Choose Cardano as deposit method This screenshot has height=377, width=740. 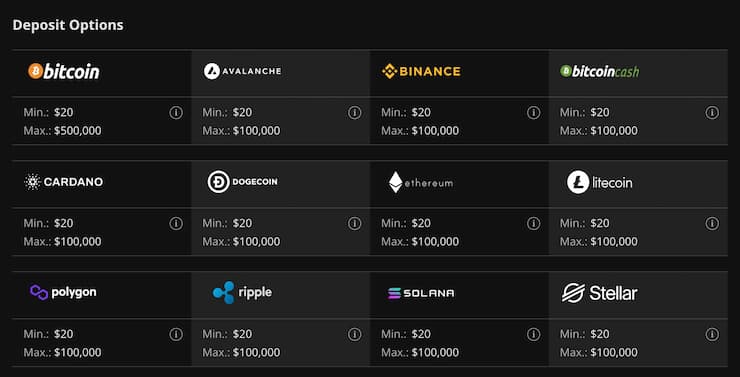tap(64, 182)
